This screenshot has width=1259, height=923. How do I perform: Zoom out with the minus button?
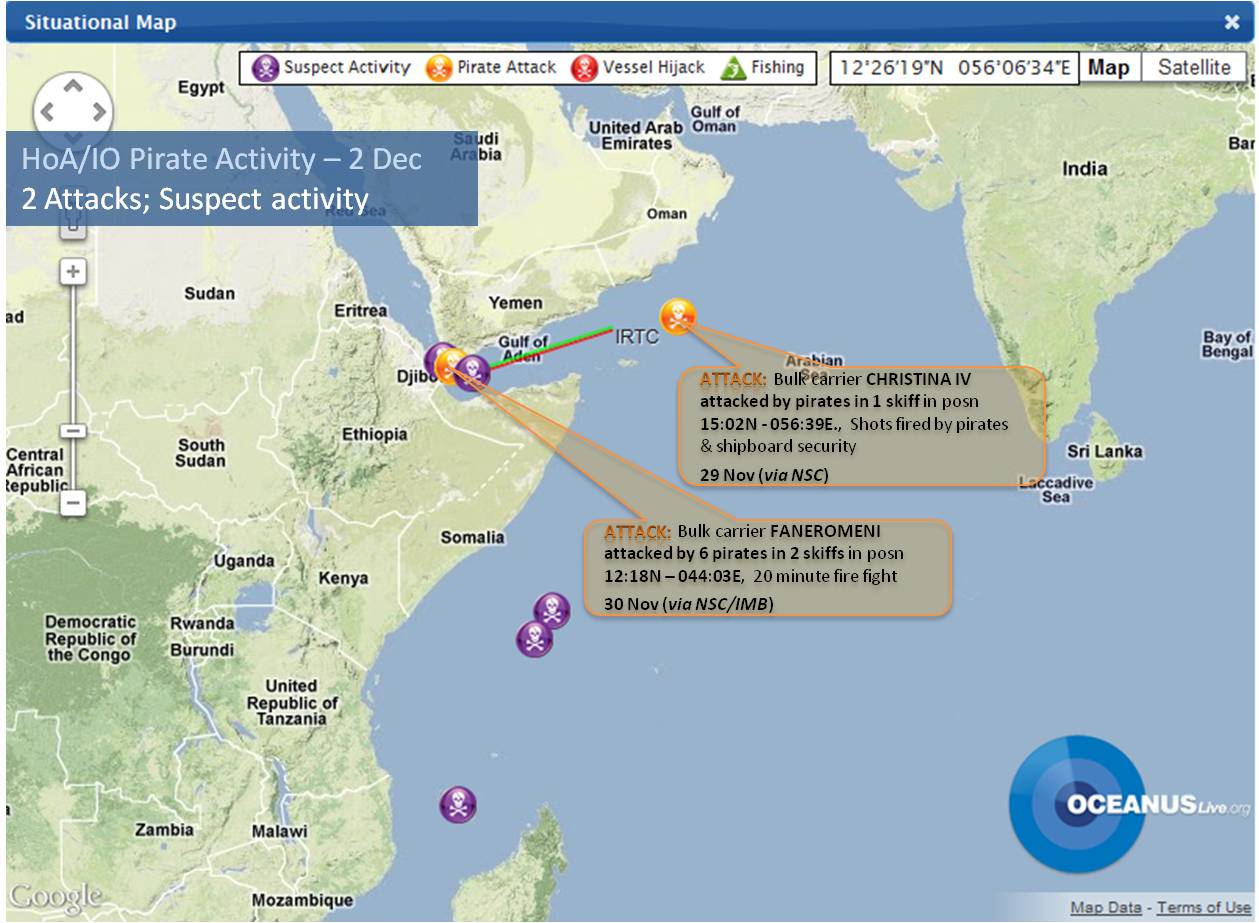click(73, 501)
